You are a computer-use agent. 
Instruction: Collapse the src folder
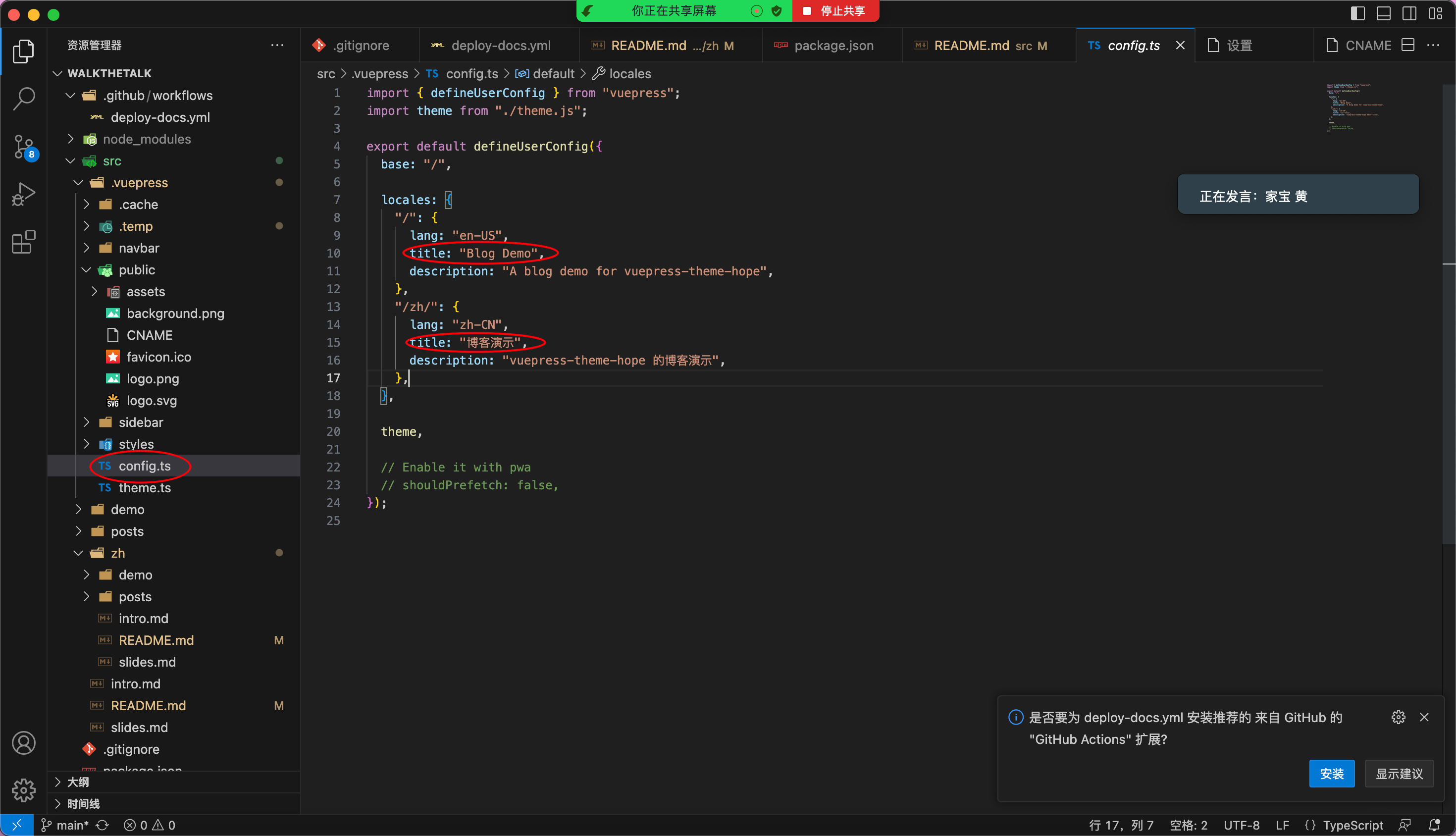[71, 161]
